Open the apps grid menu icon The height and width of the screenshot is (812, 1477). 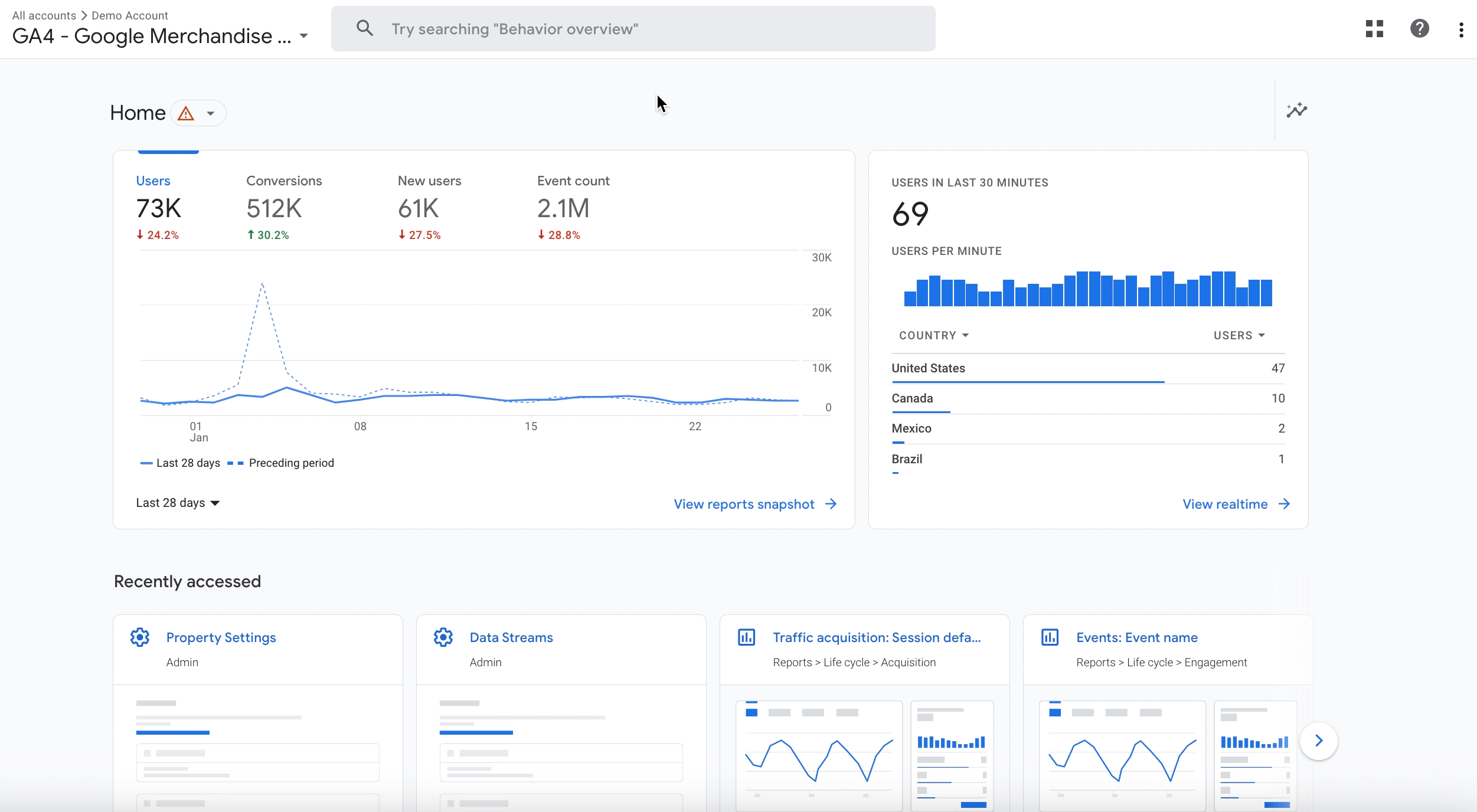pos(1375,28)
